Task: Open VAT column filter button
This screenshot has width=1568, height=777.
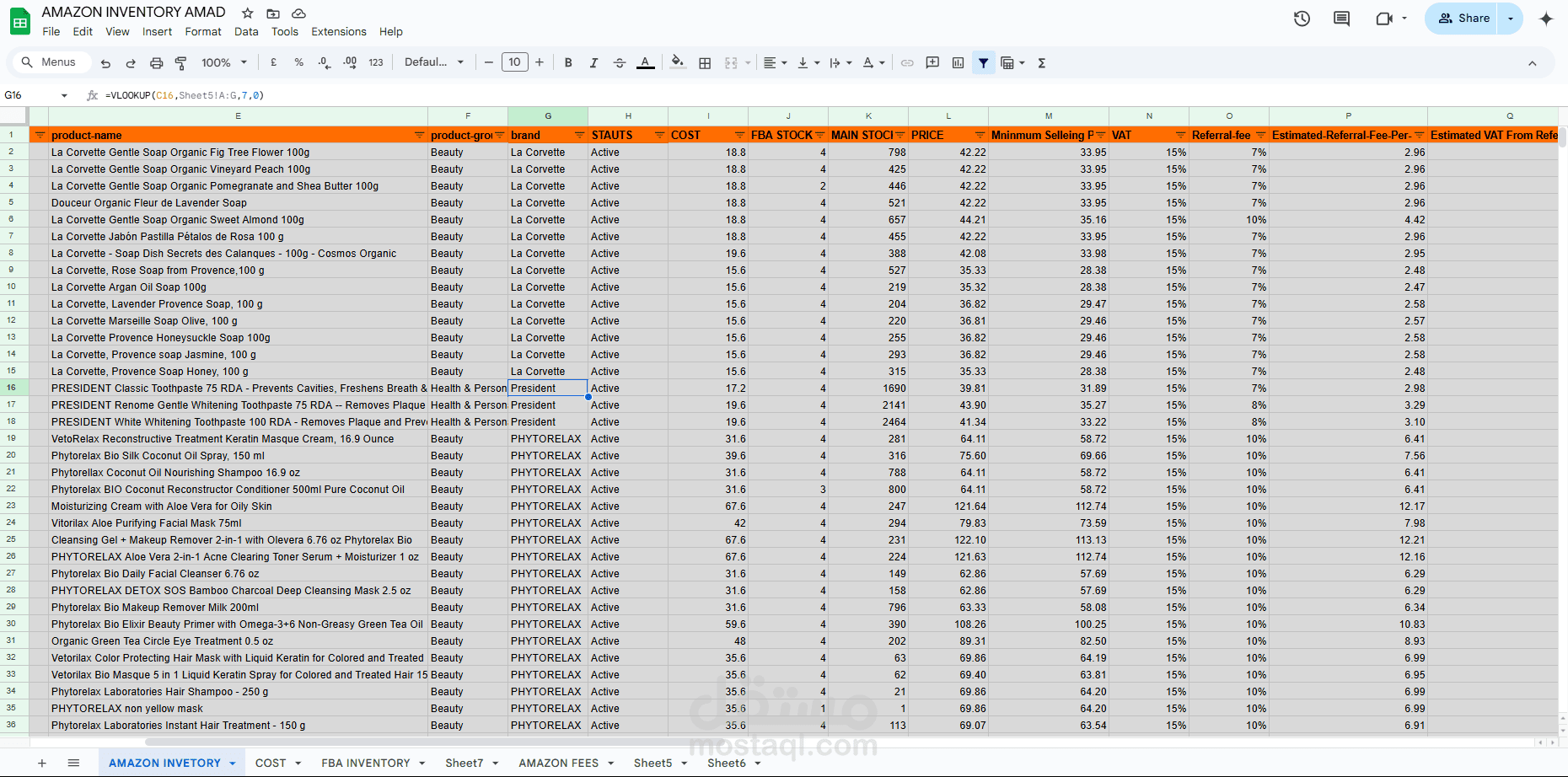Action: [1180, 135]
